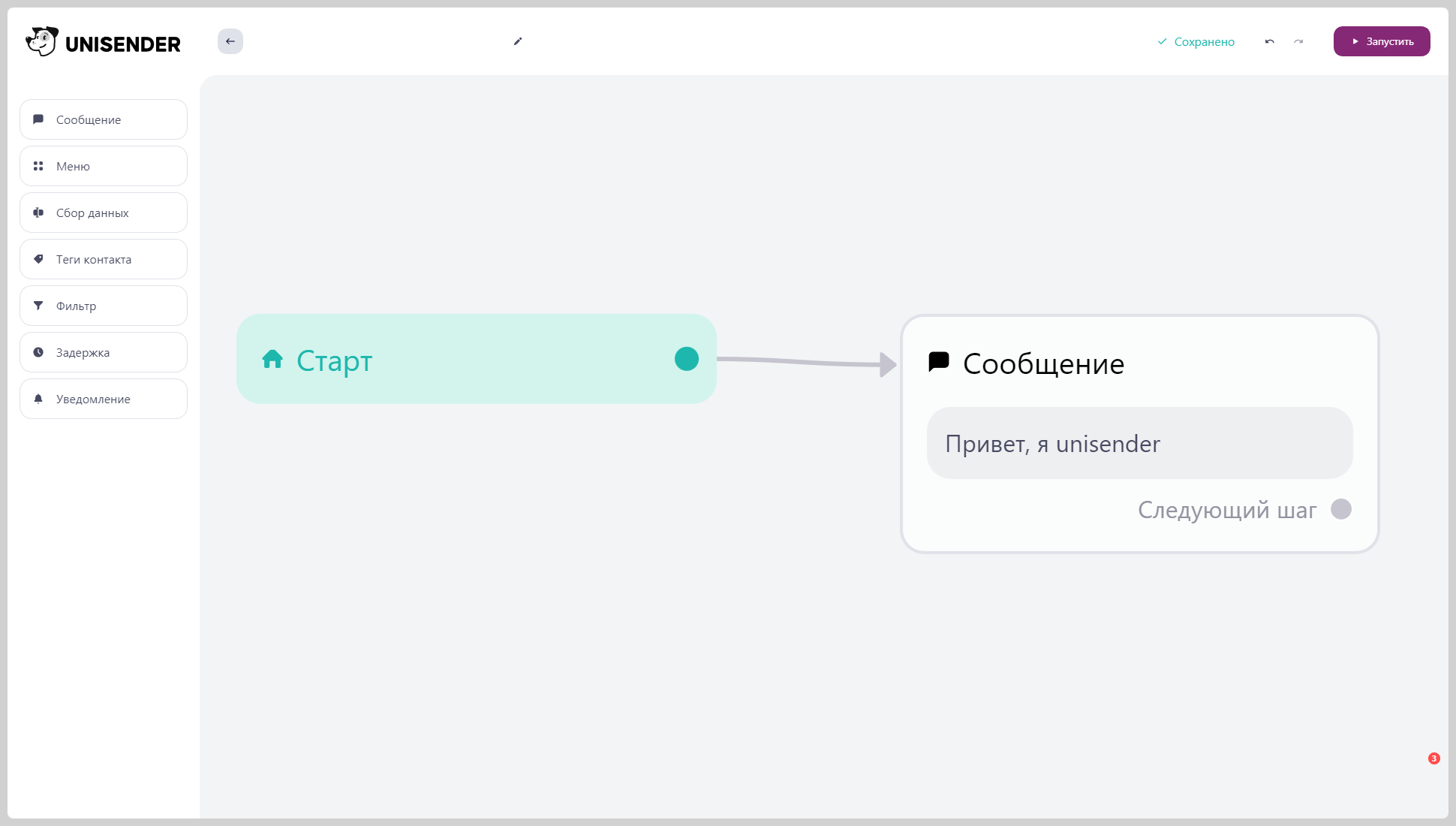The image size is (1456, 826).
Task: Click the Unisender logo
Action: pyautogui.click(x=104, y=42)
